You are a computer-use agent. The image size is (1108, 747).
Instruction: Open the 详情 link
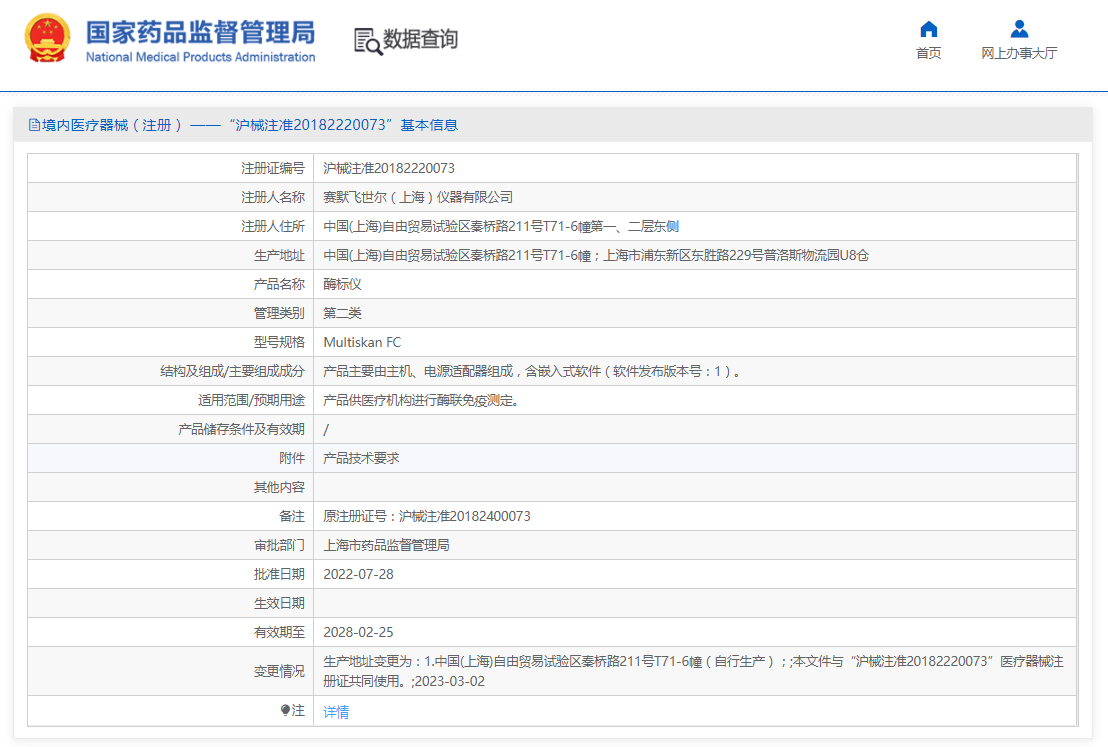pyautogui.click(x=336, y=712)
